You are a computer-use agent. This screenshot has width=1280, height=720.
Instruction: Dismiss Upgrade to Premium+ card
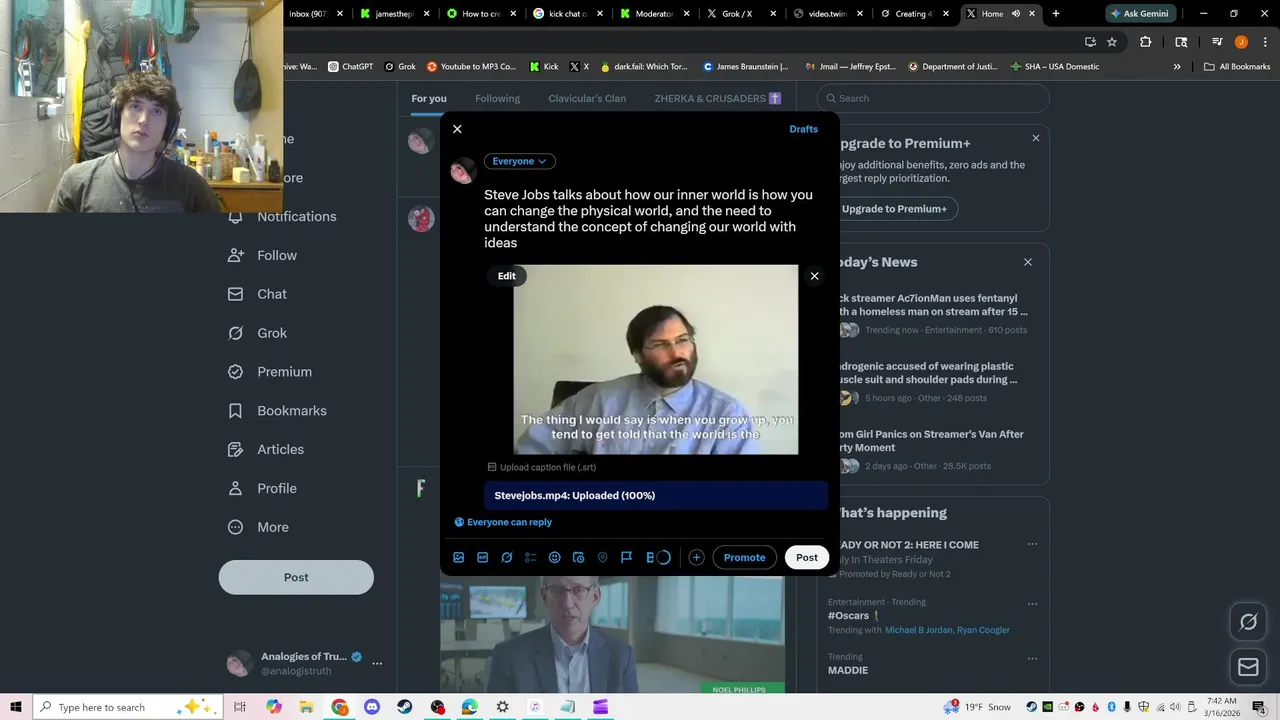coord(1036,138)
